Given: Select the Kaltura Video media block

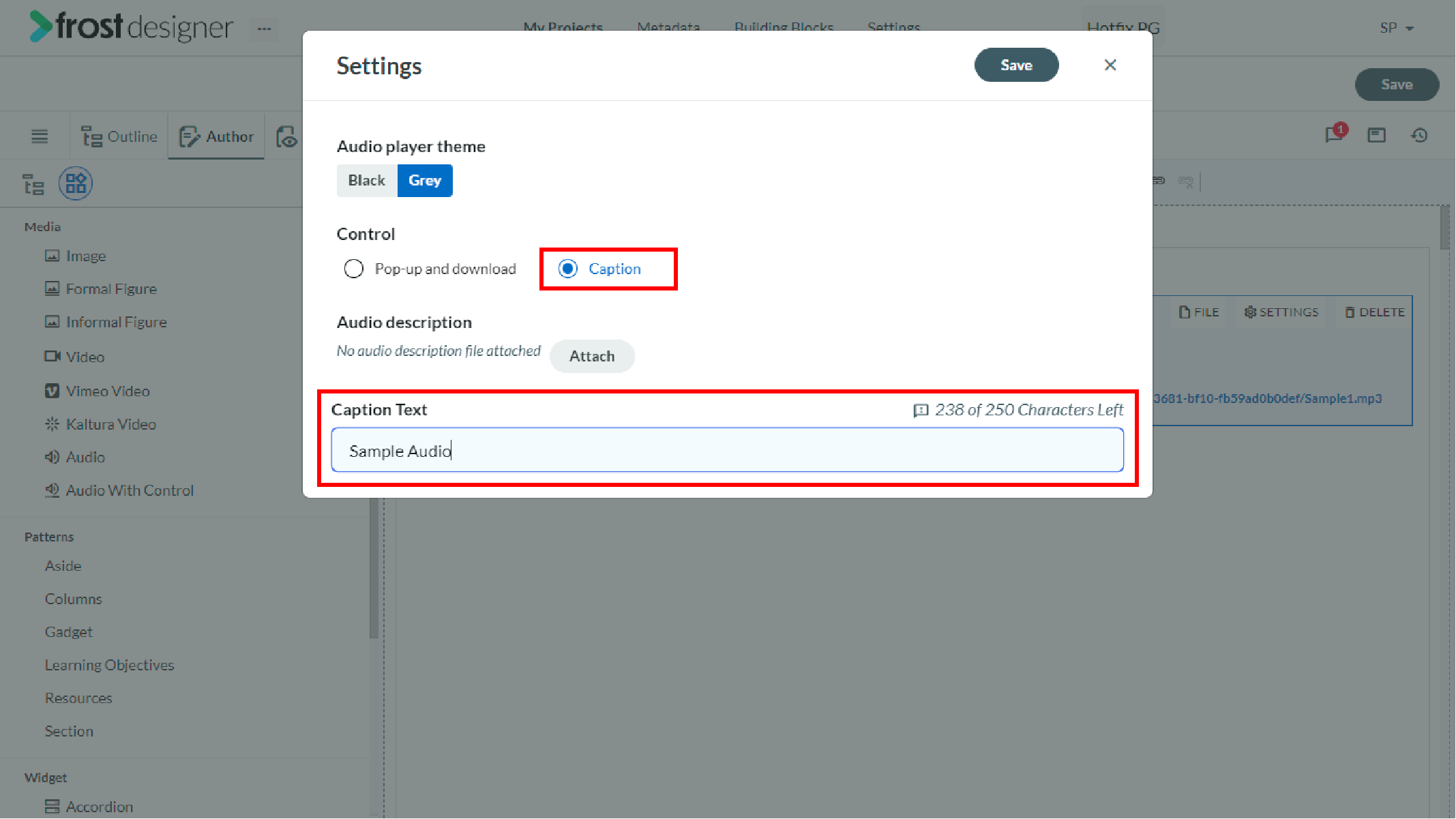Looking at the screenshot, I should (100, 424).
